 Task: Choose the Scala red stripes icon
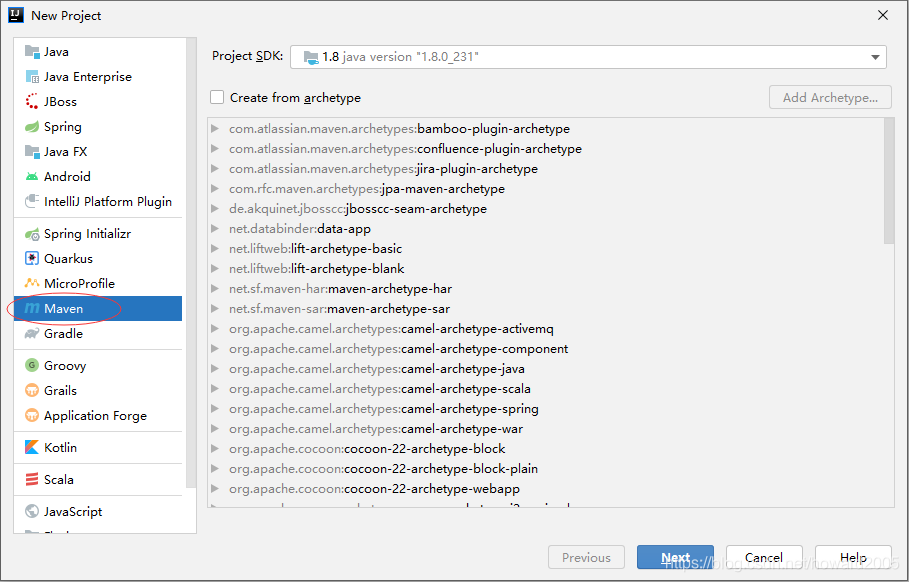[x=32, y=479]
